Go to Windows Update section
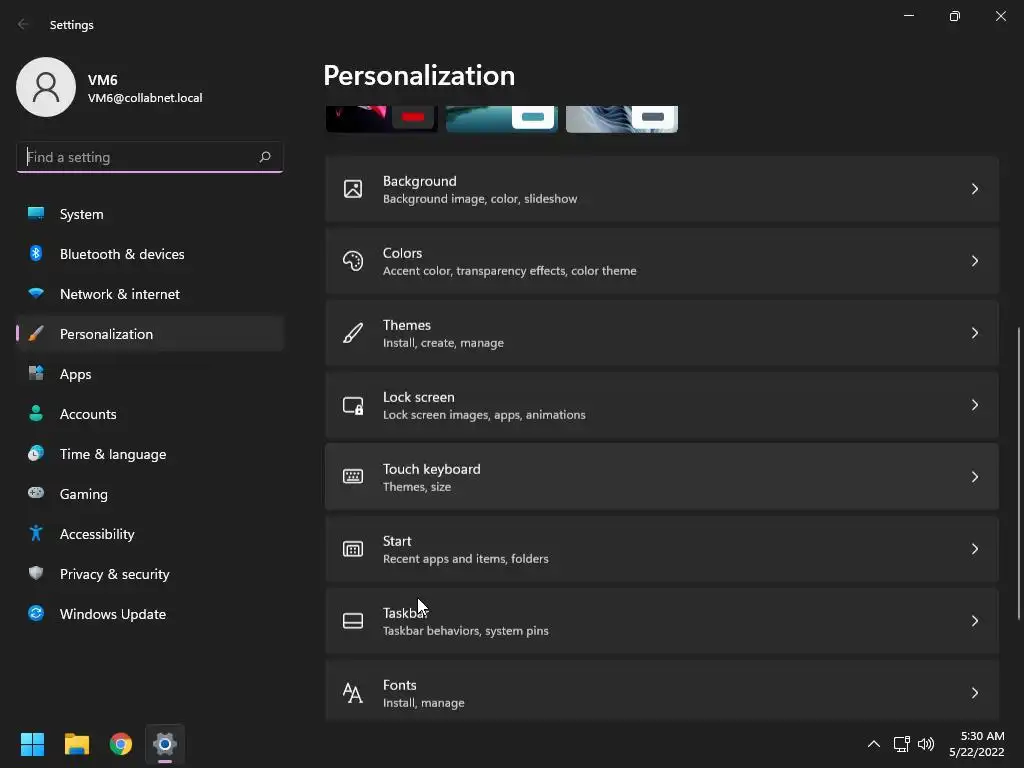 coord(112,614)
